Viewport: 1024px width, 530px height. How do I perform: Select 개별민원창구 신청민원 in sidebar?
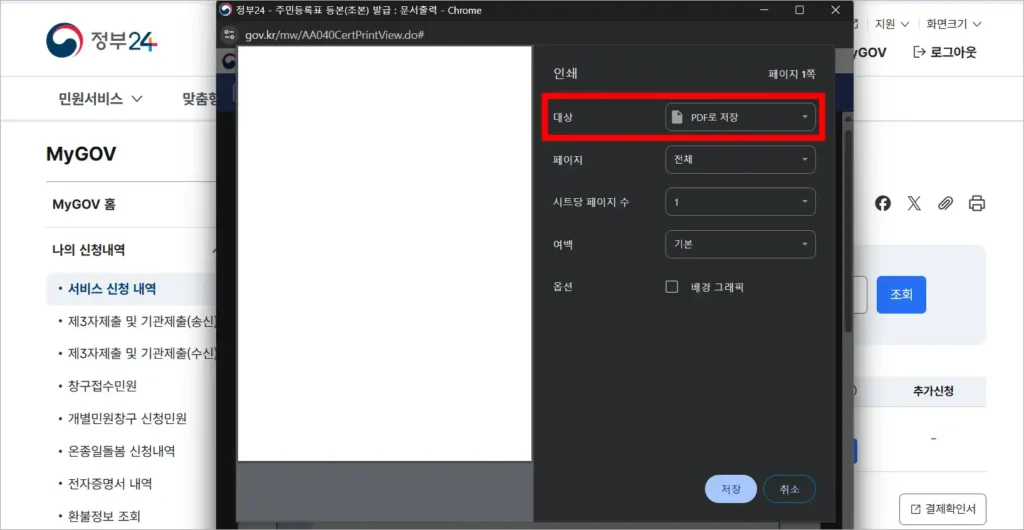pyautogui.click(x=127, y=419)
